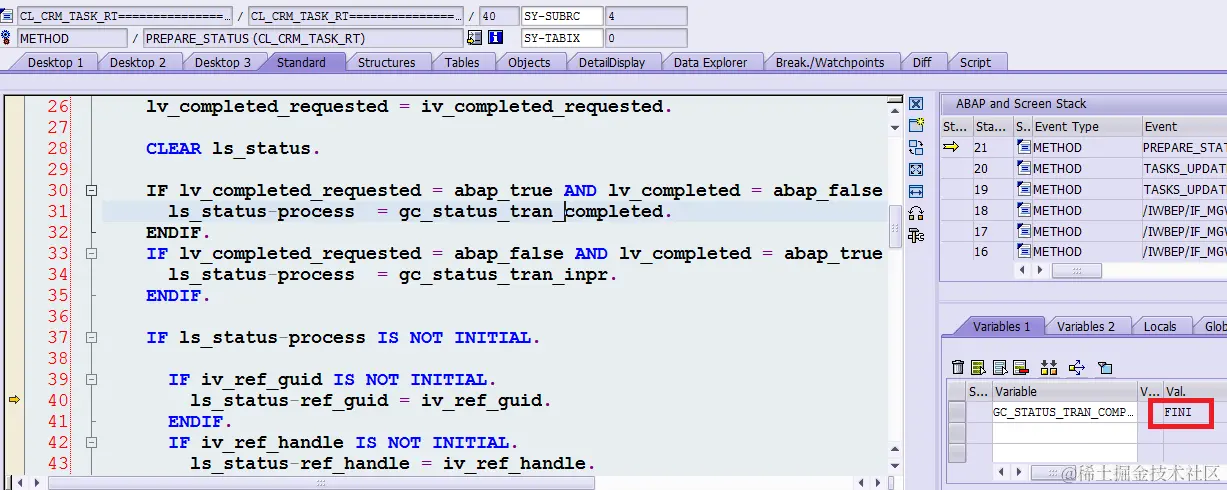1227x490 pixels.
Task: Click the gray list icon in Variables toolbar
Action: 1000,368
